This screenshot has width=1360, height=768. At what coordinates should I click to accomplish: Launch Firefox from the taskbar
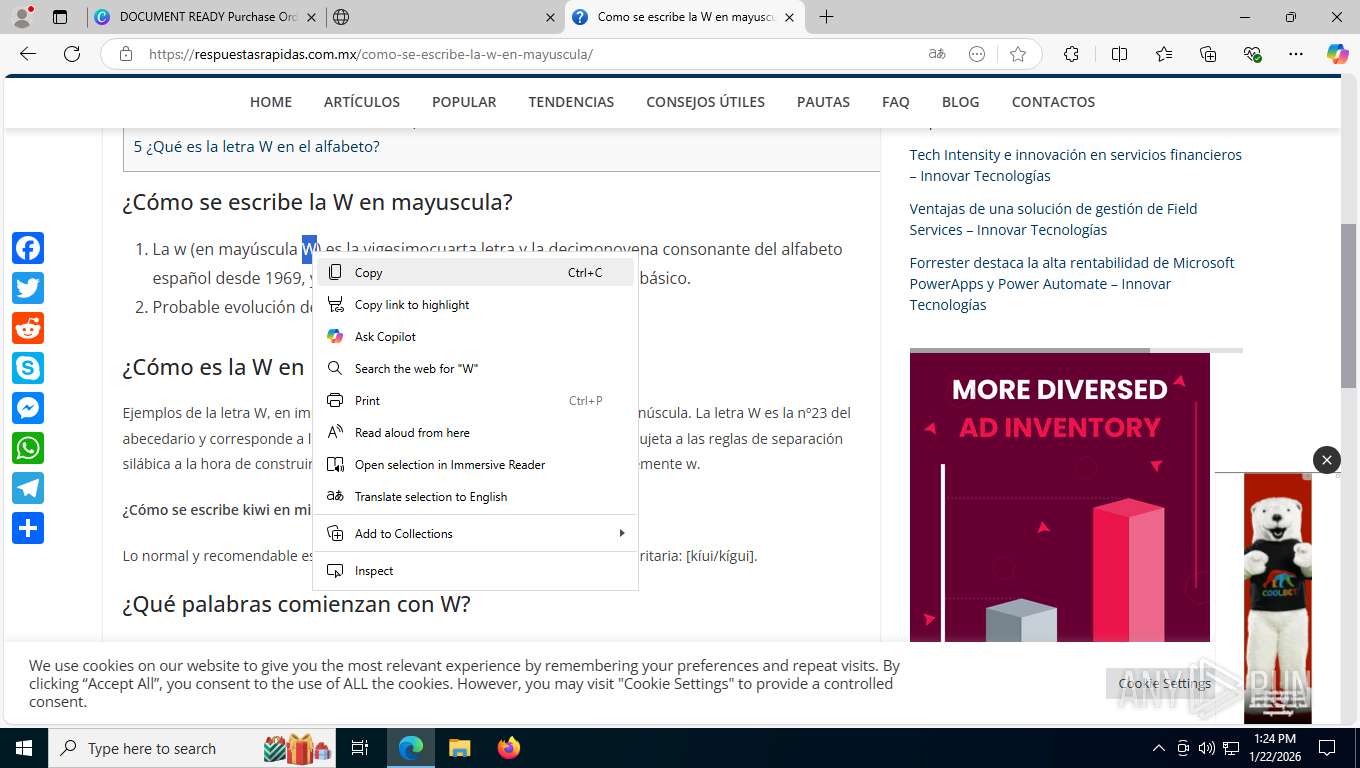click(509, 748)
